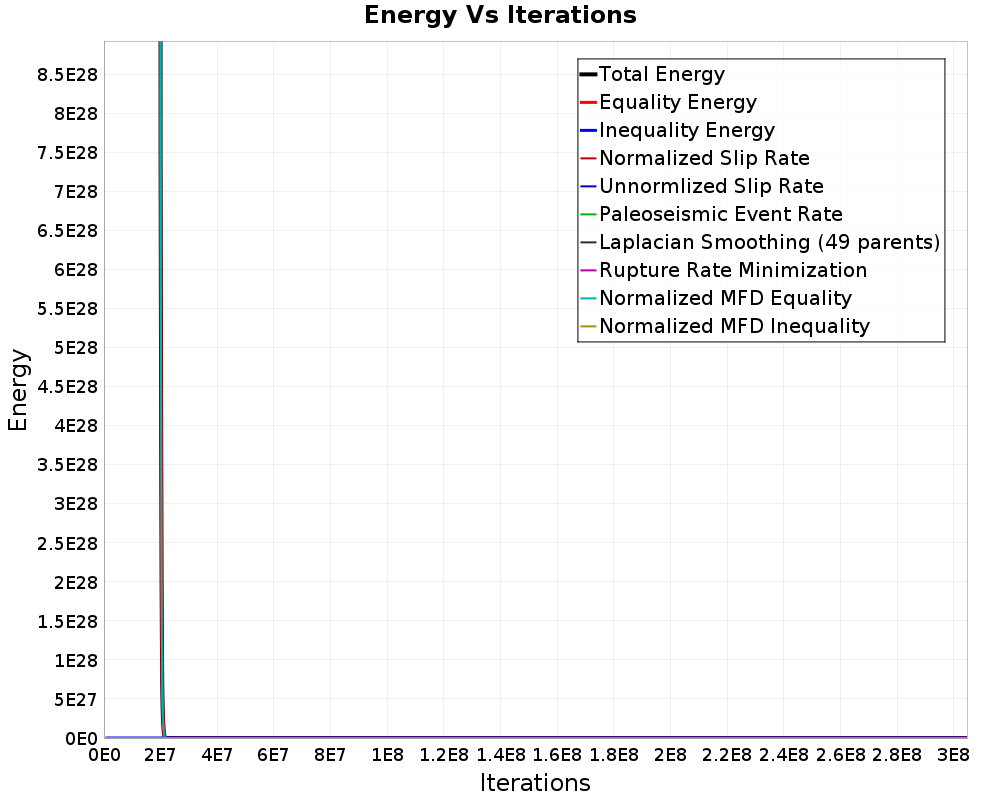1000x800 pixels.
Task: Click the '3.5E28' y-axis tick label
Action: 68,465
